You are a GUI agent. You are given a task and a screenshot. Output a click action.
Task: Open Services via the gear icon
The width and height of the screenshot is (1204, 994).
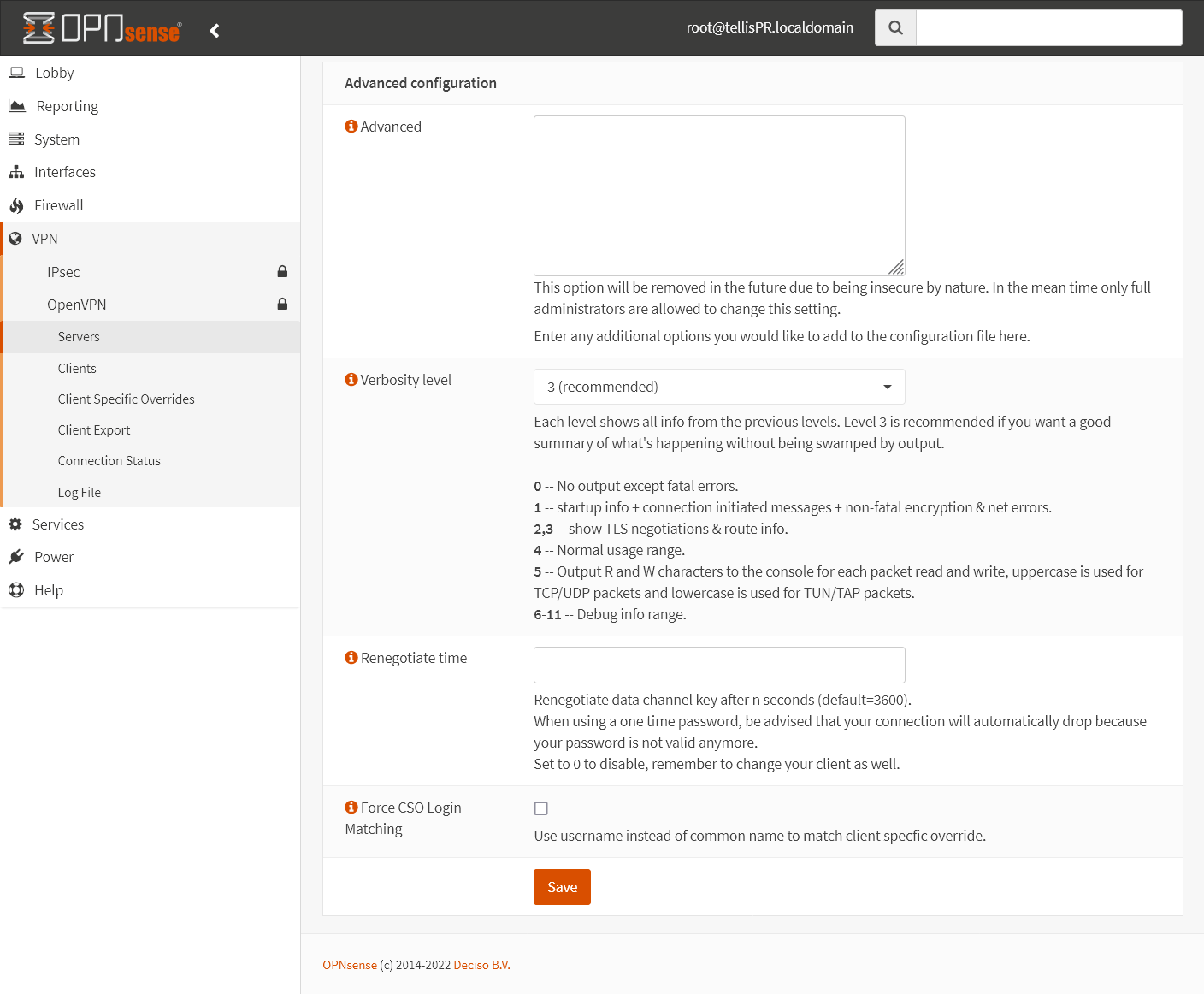click(17, 524)
